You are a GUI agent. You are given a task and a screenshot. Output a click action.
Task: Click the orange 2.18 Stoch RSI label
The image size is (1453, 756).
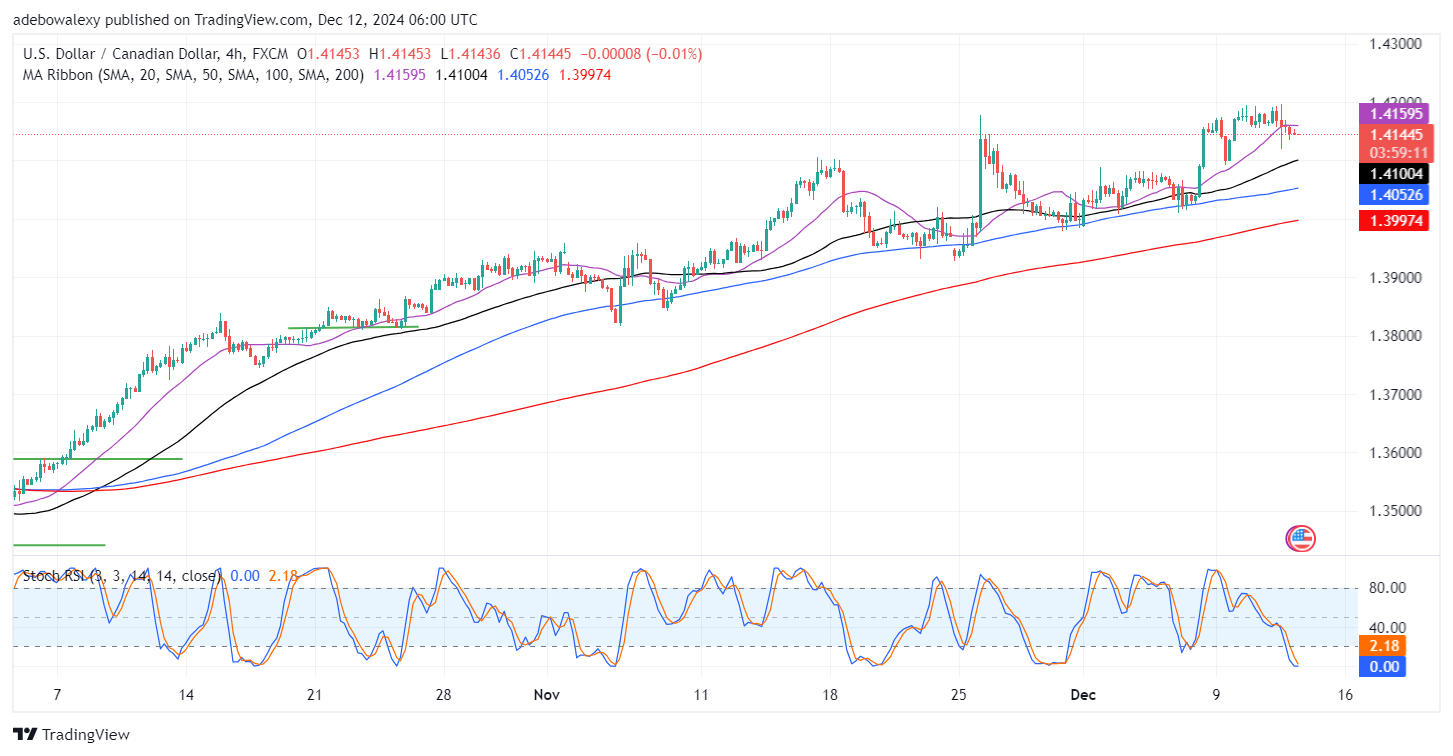tap(1383, 645)
